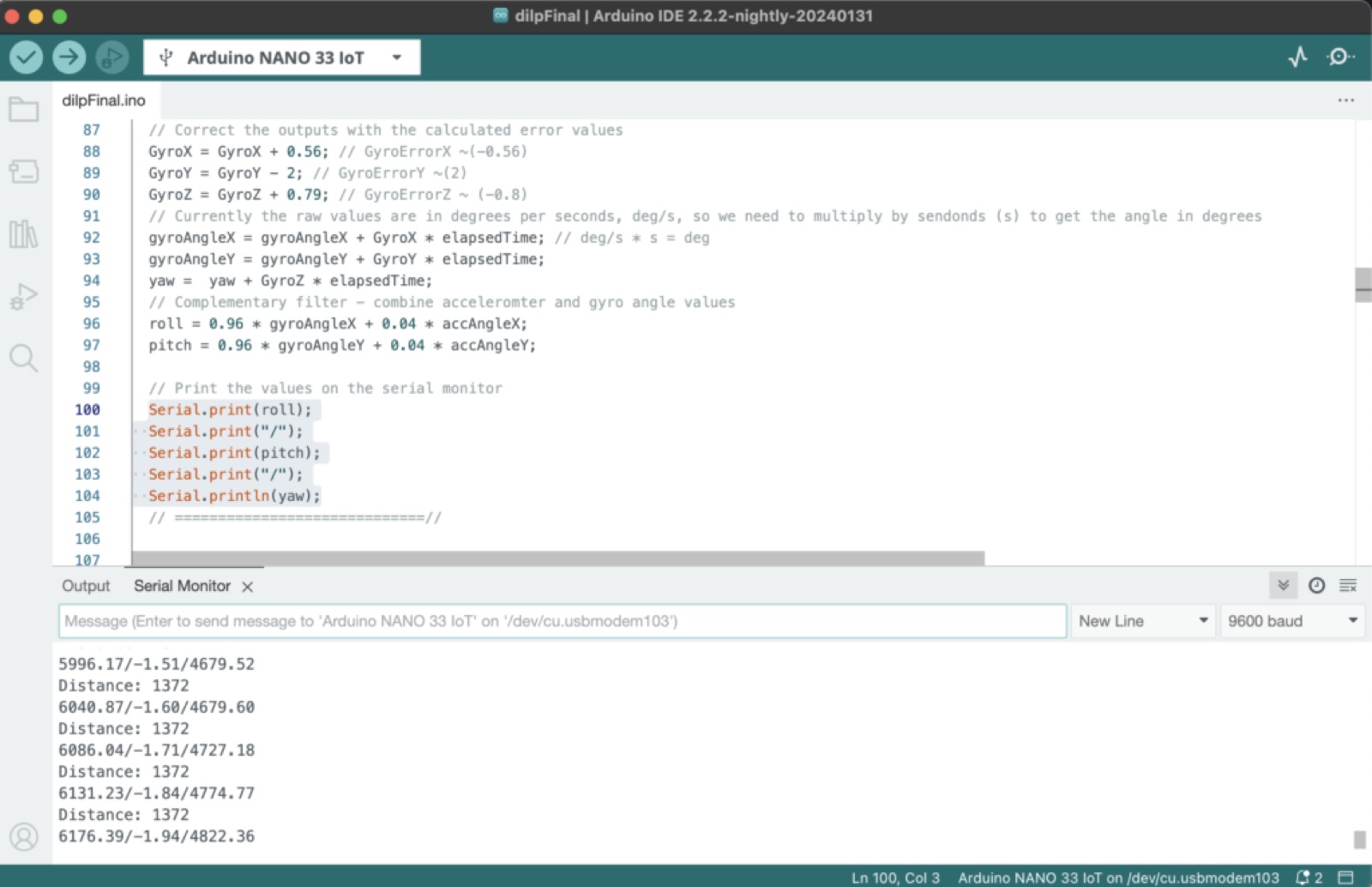Click the GyroY - 2 correction line
Screen dimensions: 1372x887
coord(308,173)
